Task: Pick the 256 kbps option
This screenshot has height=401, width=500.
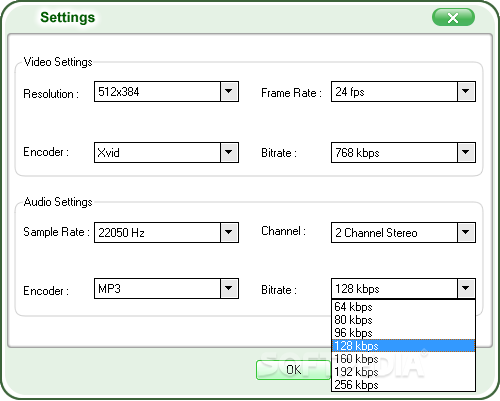Action: 403,385
